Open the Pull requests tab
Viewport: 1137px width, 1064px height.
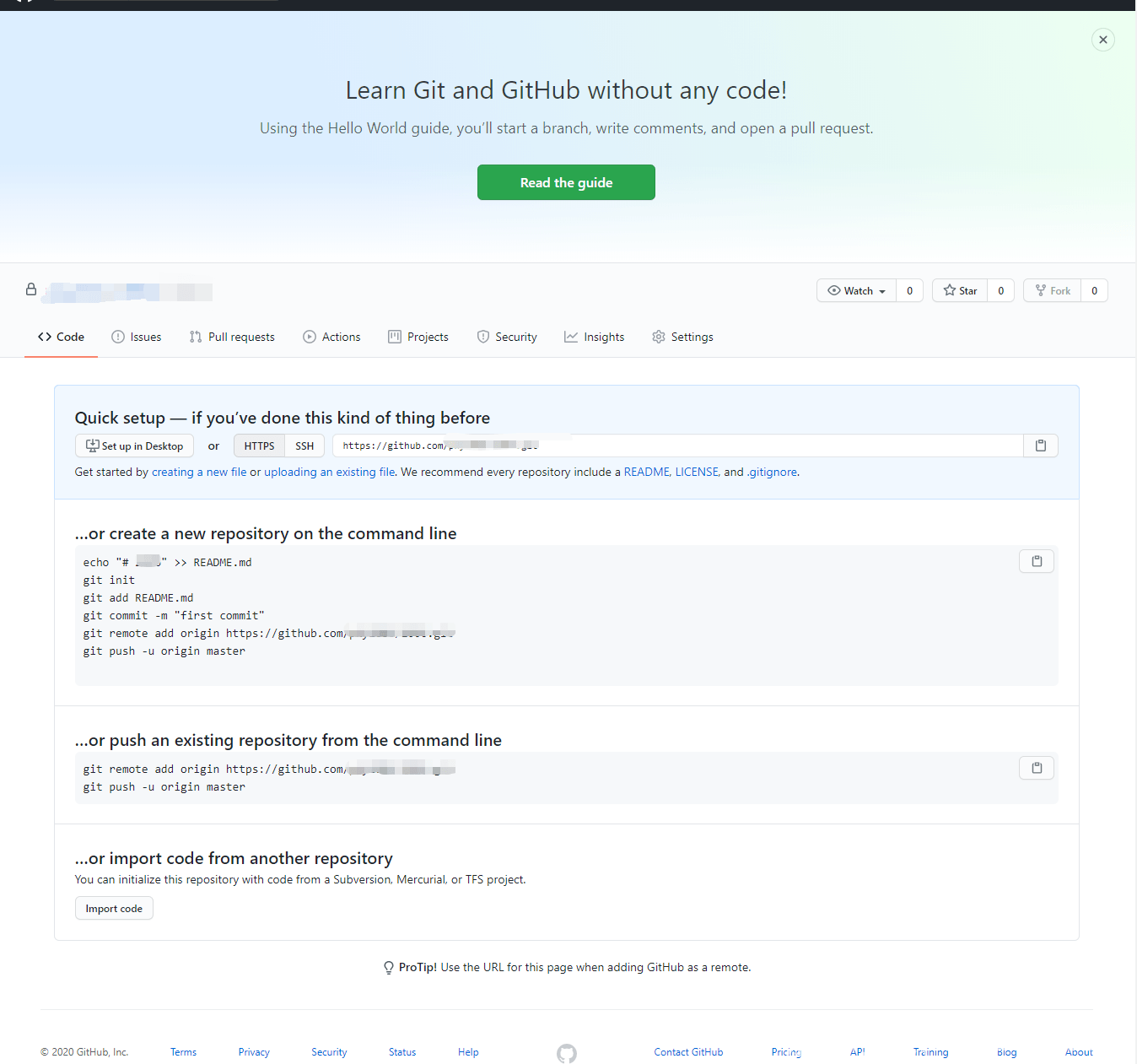click(232, 337)
